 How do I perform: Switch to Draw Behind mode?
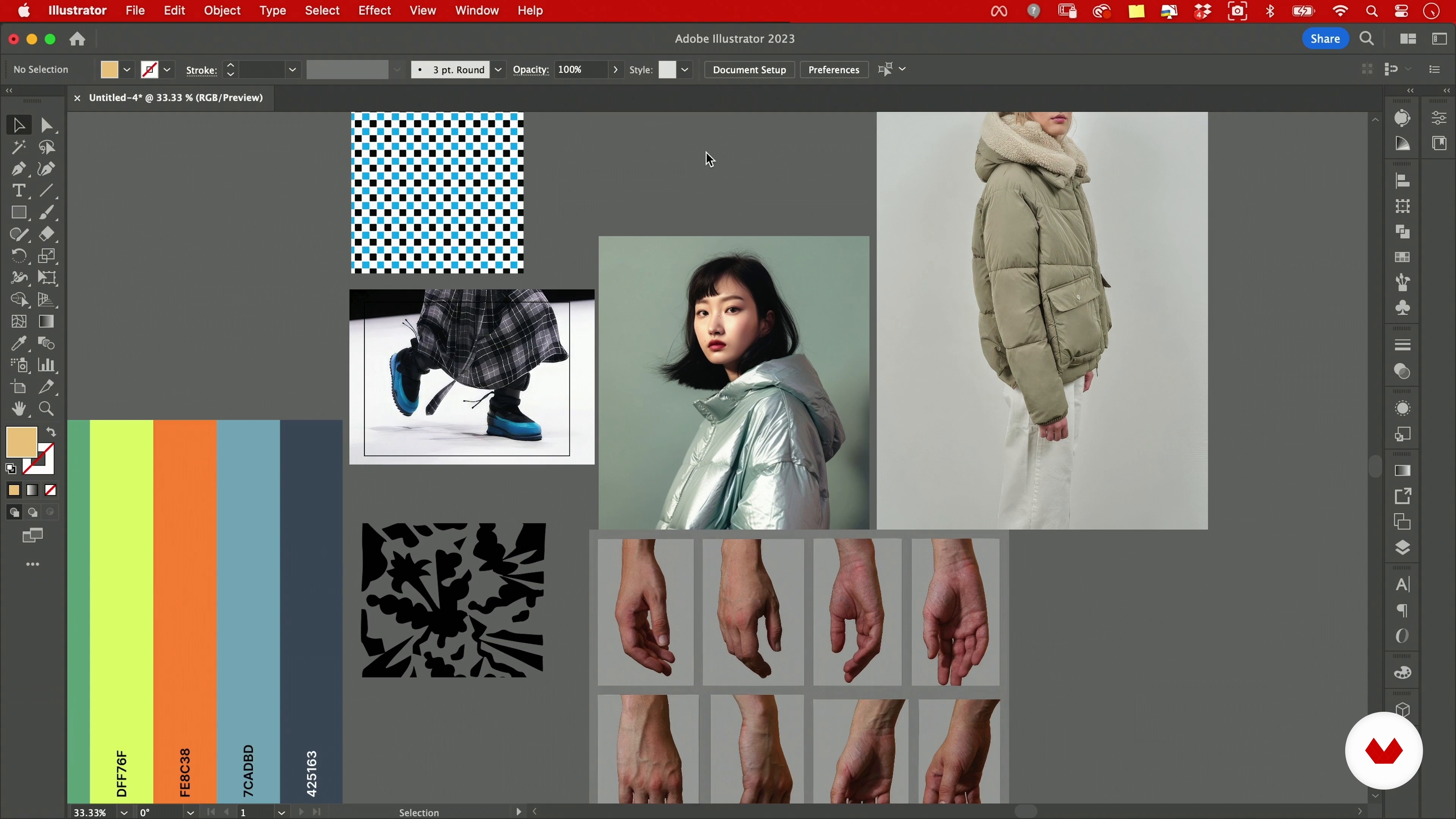pyautogui.click(x=33, y=513)
